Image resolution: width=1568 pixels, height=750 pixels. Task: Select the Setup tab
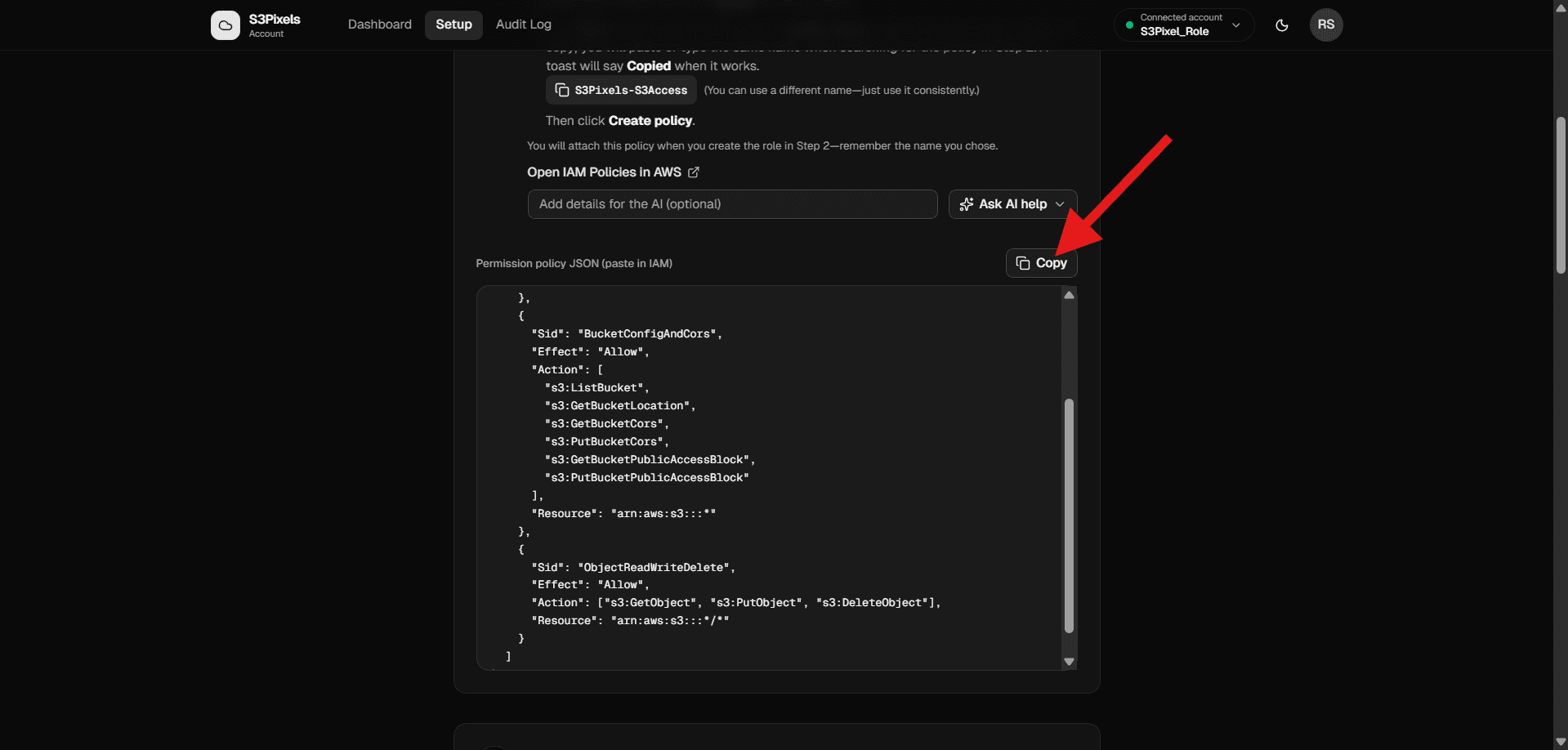(x=453, y=25)
